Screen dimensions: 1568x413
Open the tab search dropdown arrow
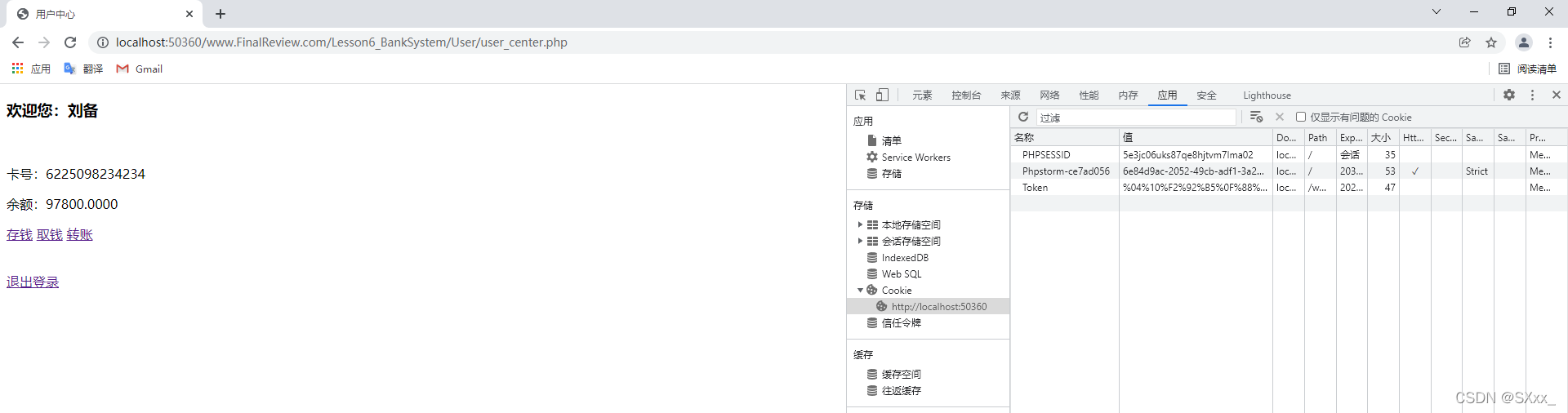[x=1437, y=12]
